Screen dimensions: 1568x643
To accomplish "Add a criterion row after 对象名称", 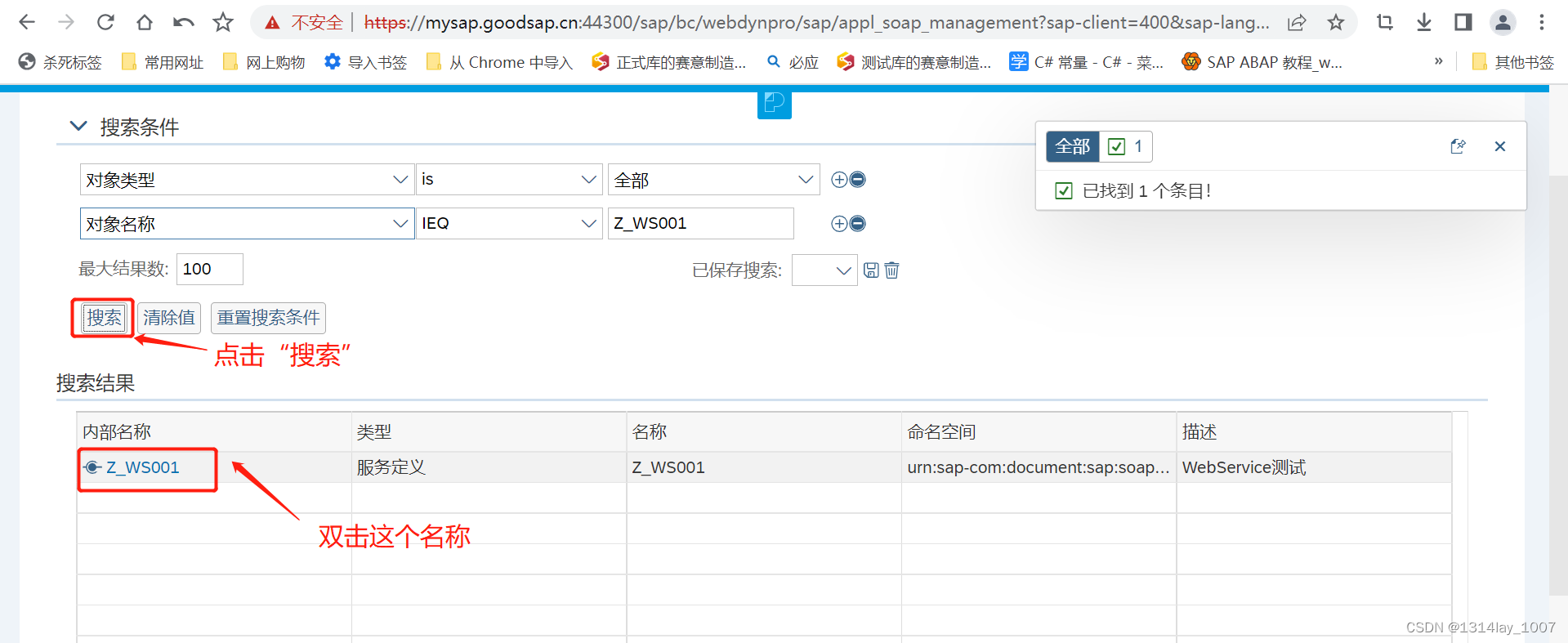I will (x=839, y=224).
